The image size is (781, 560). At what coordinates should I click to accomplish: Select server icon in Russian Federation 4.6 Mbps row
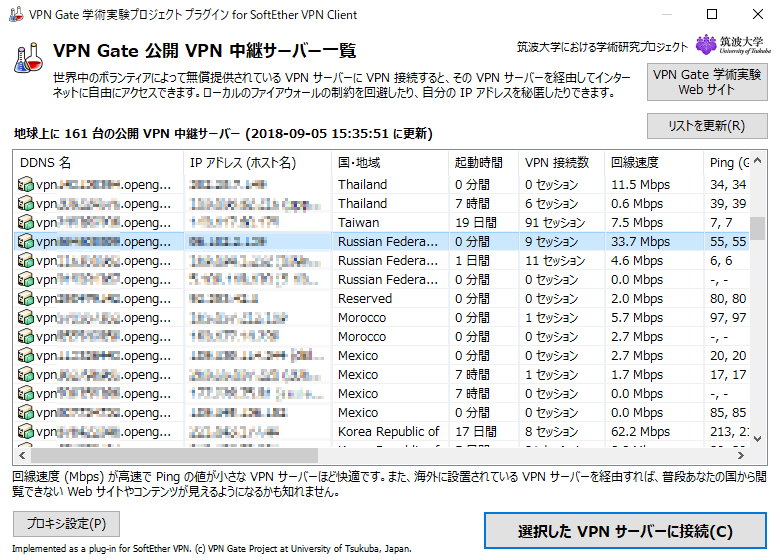pyautogui.click(x=25, y=261)
